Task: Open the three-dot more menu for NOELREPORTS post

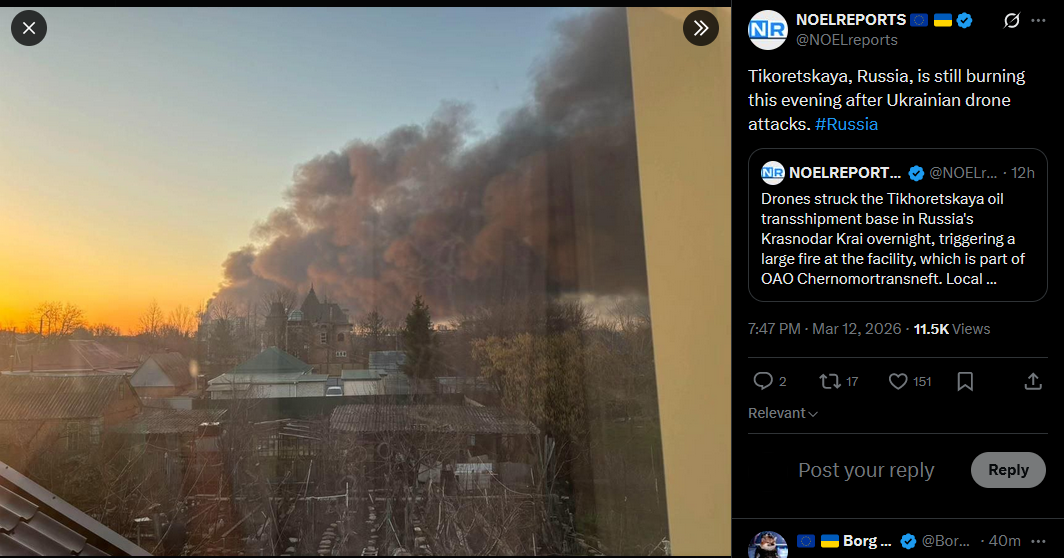Action: pos(1038,20)
